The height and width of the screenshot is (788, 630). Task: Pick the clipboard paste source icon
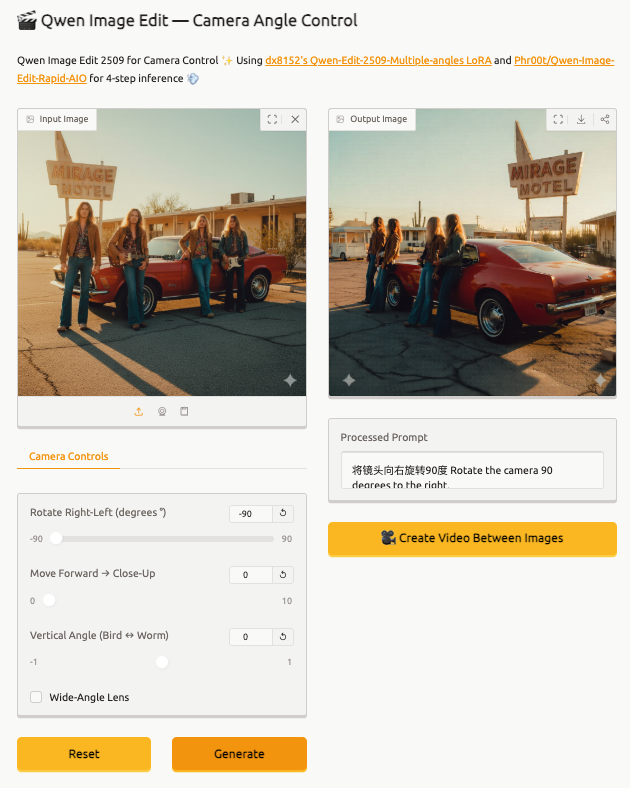click(184, 411)
